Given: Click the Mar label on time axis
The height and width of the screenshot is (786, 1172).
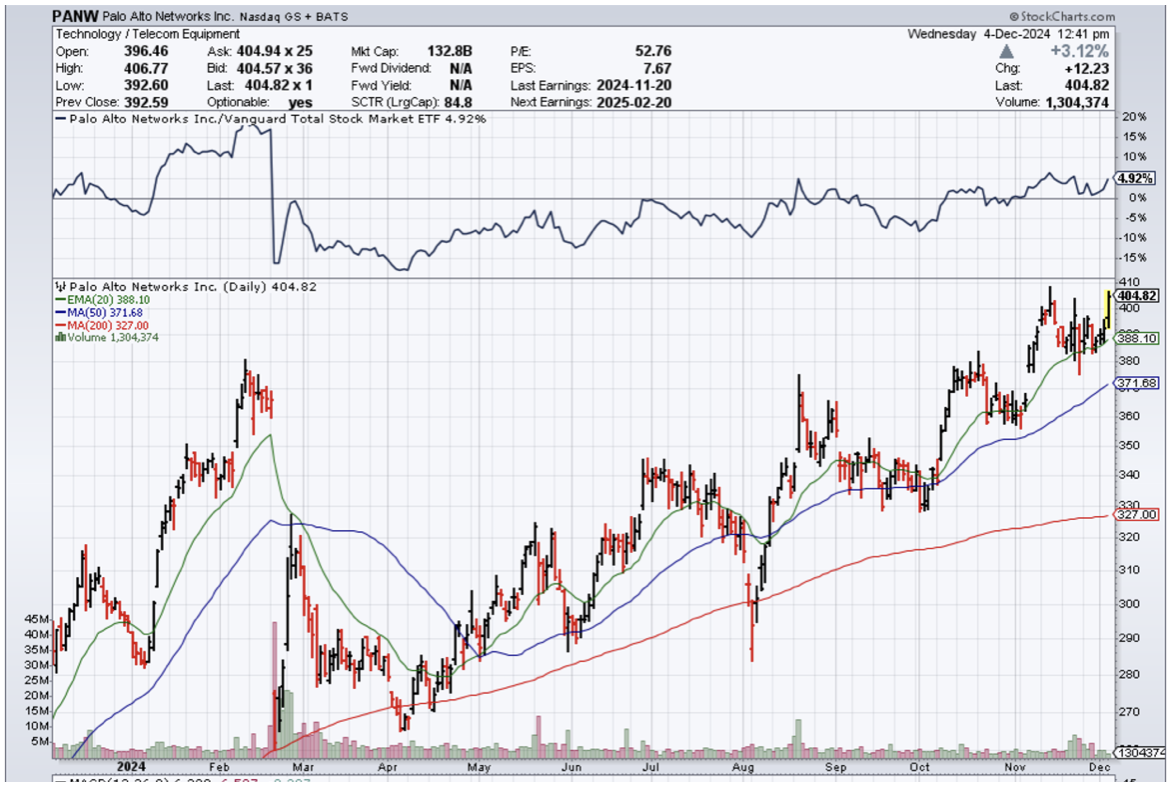Looking at the screenshot, I should 303,767.
